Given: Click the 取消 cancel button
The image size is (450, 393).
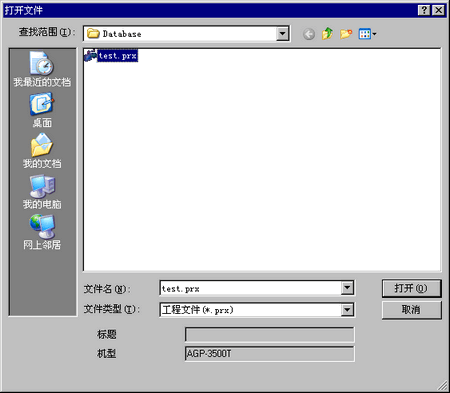Looking at the screenshot, I should coord(411,310).
